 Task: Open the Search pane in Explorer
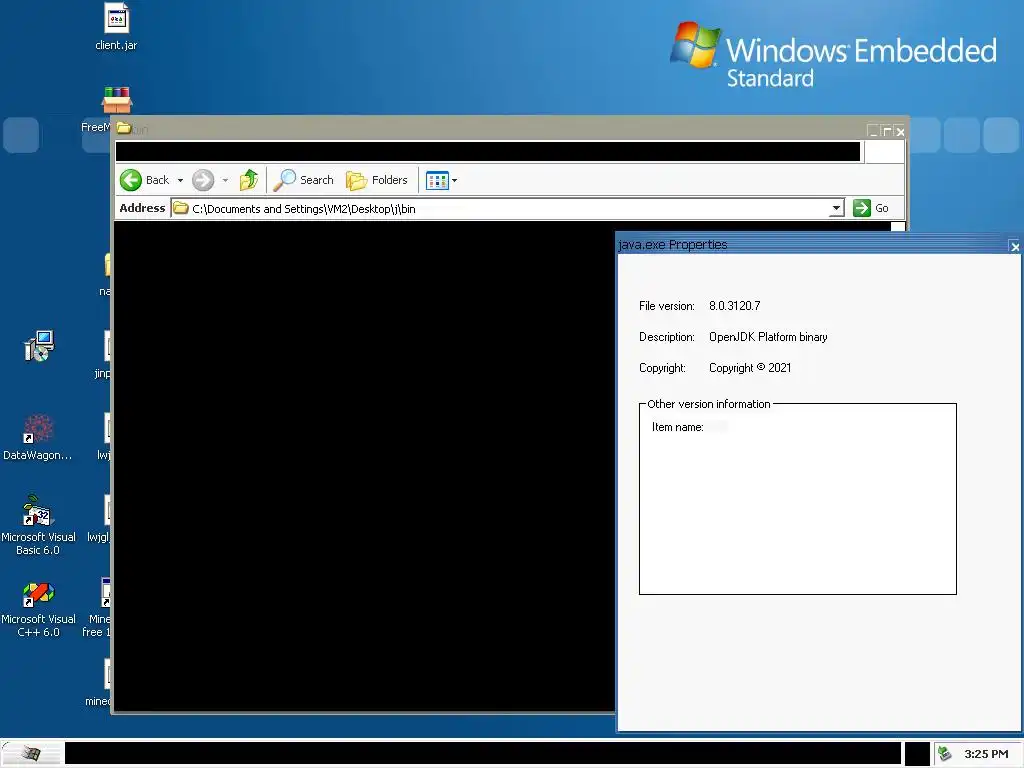[304, 180]
